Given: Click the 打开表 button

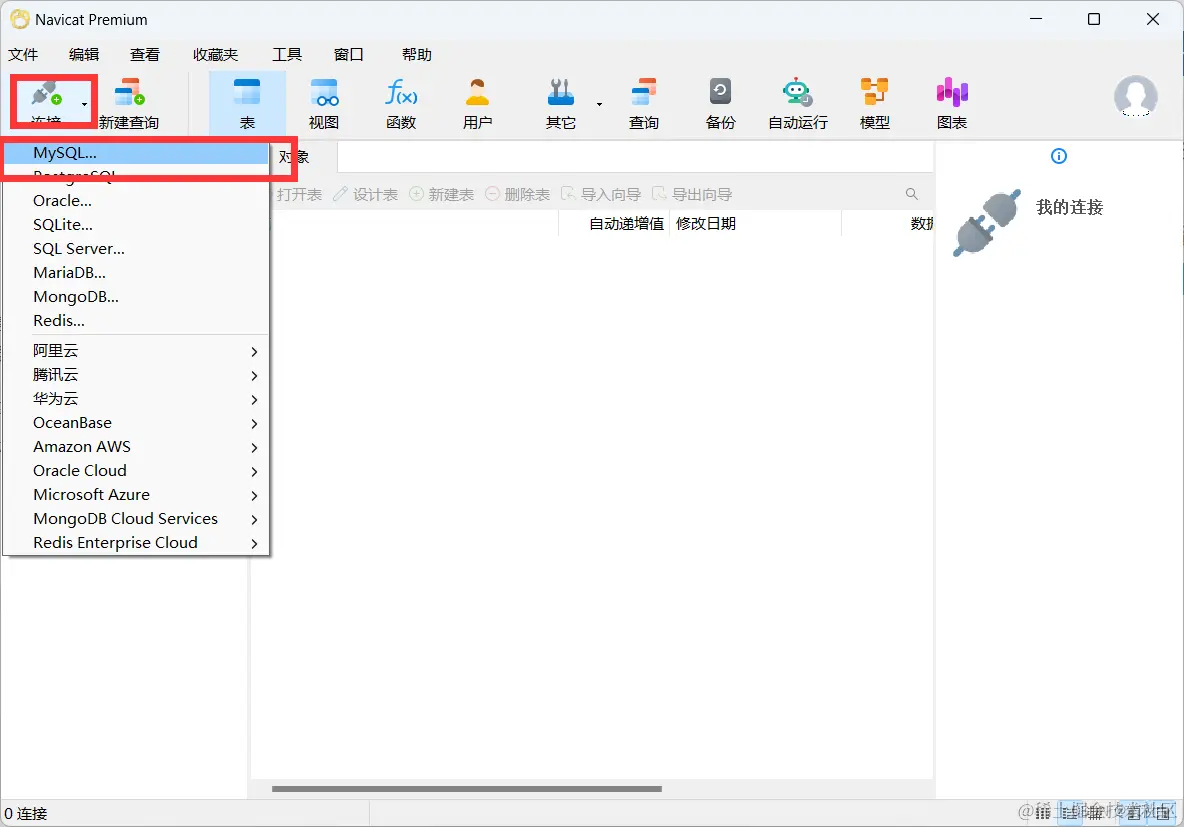Looking at the screenshot, I should tap(298, 195).
